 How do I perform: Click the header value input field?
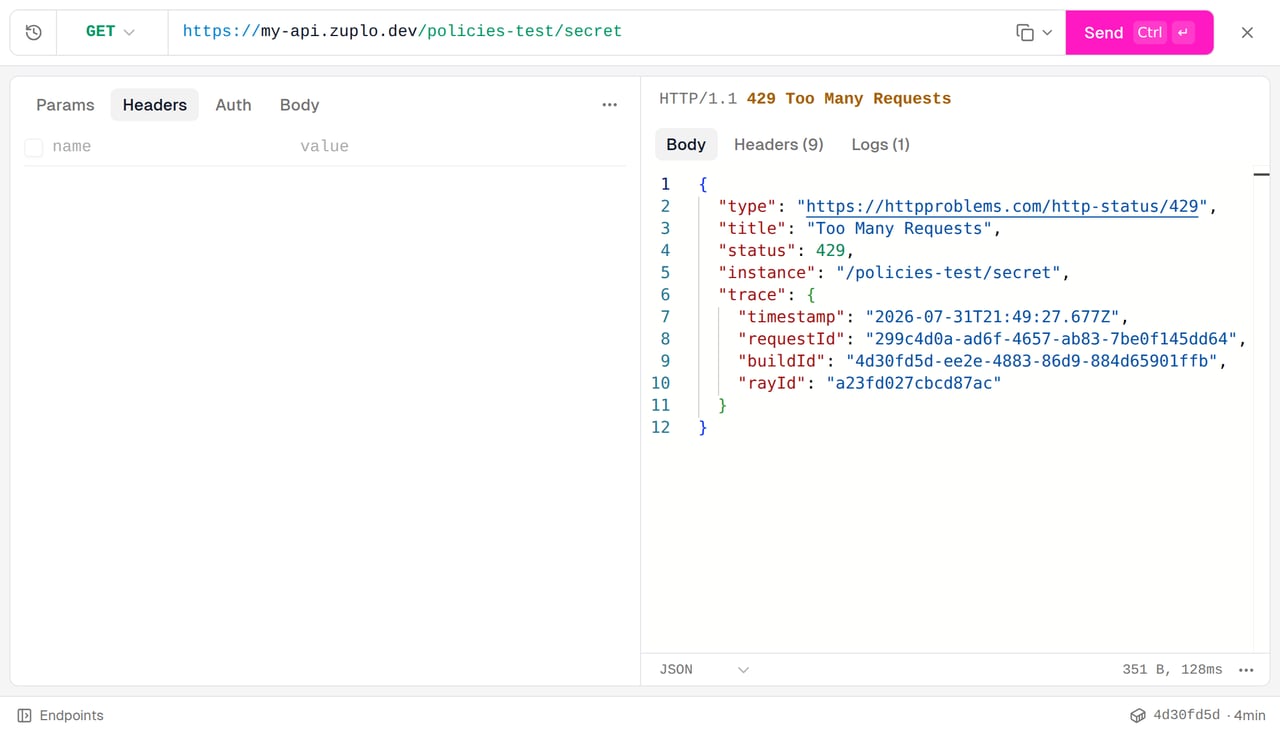(461, 147)
